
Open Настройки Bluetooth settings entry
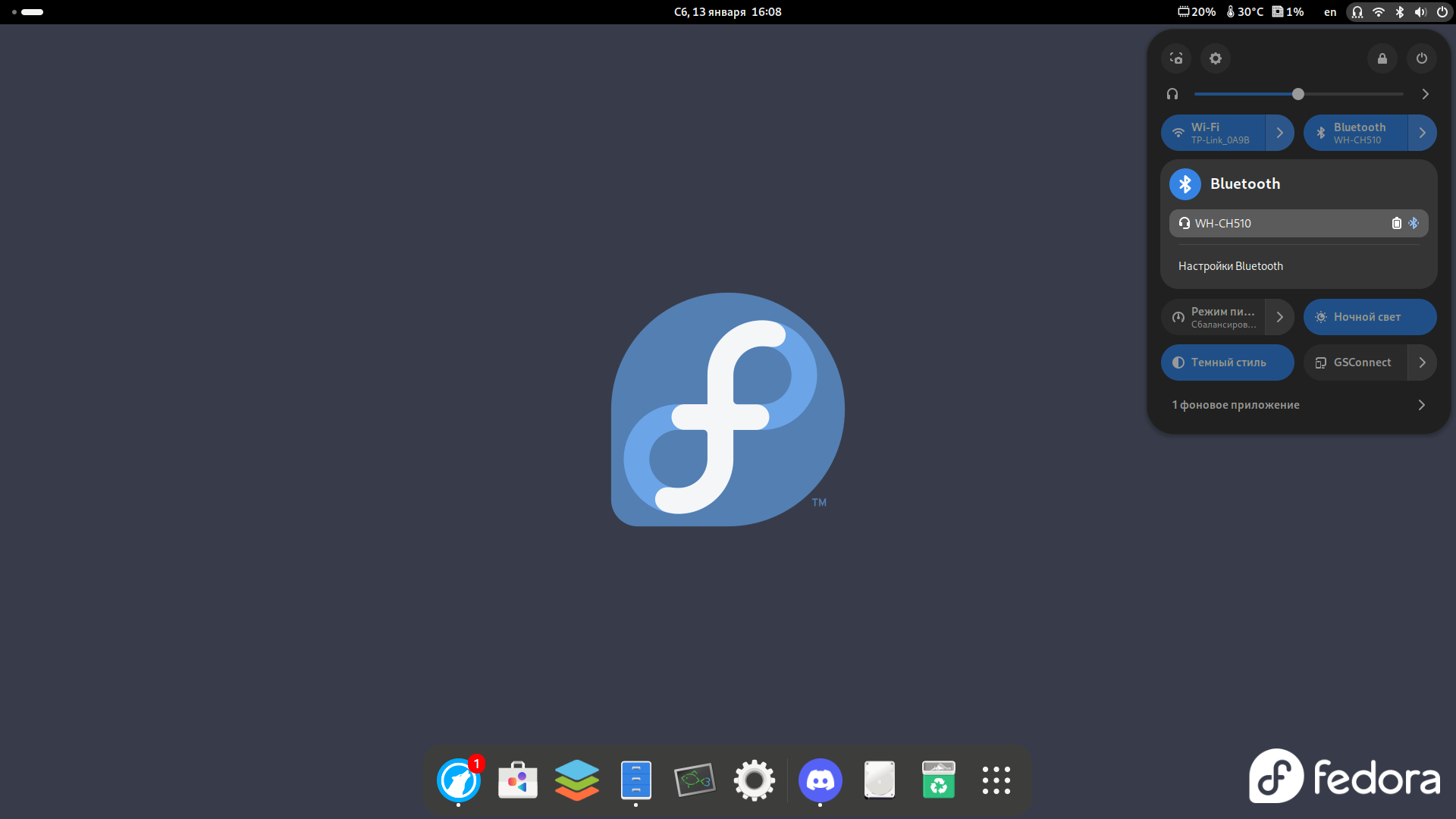1230,266
